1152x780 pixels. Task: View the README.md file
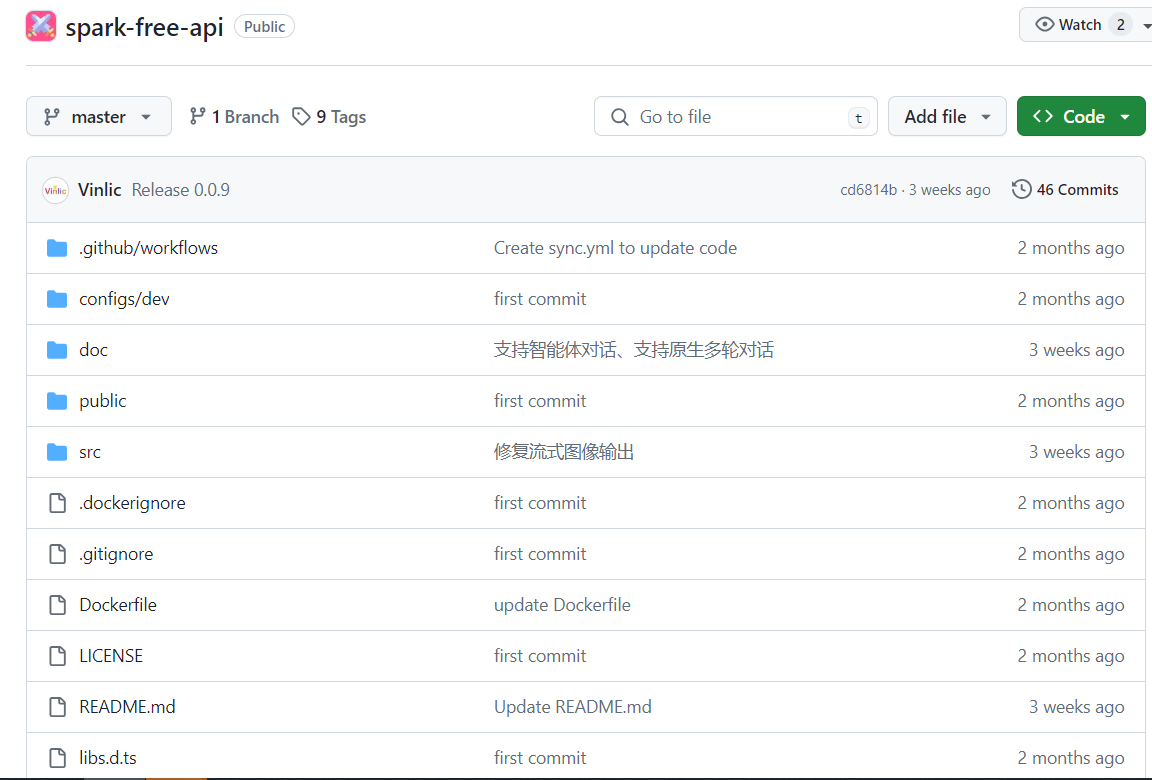click(x=127, y=706)
